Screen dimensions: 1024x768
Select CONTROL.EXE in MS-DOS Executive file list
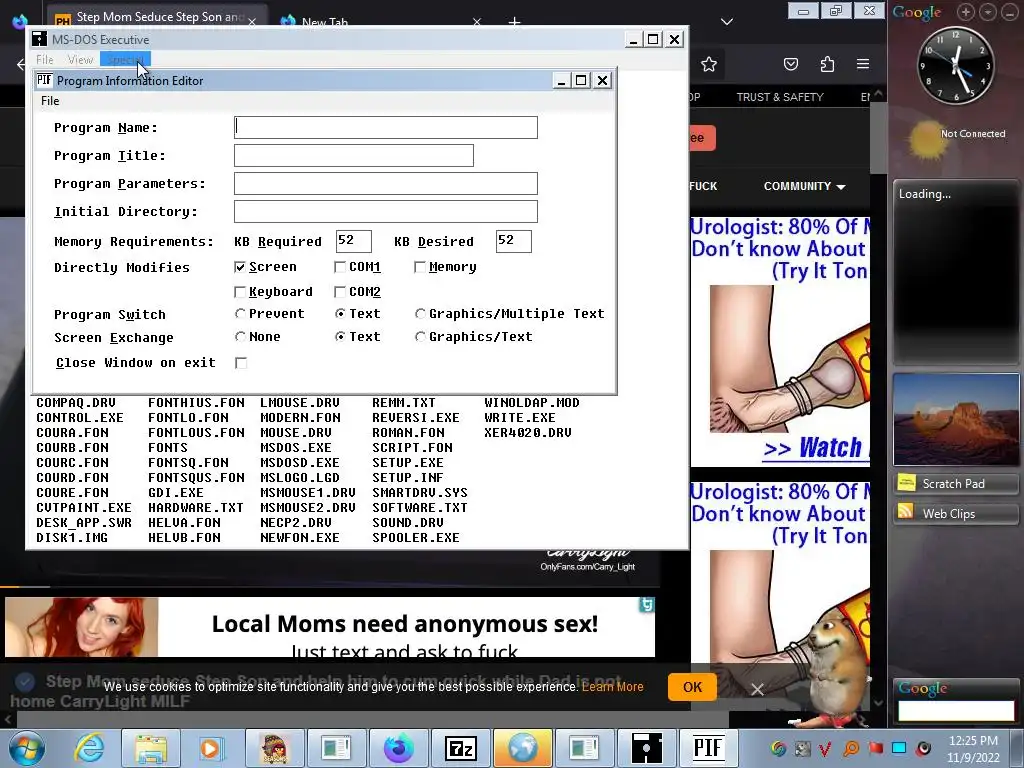80,418
